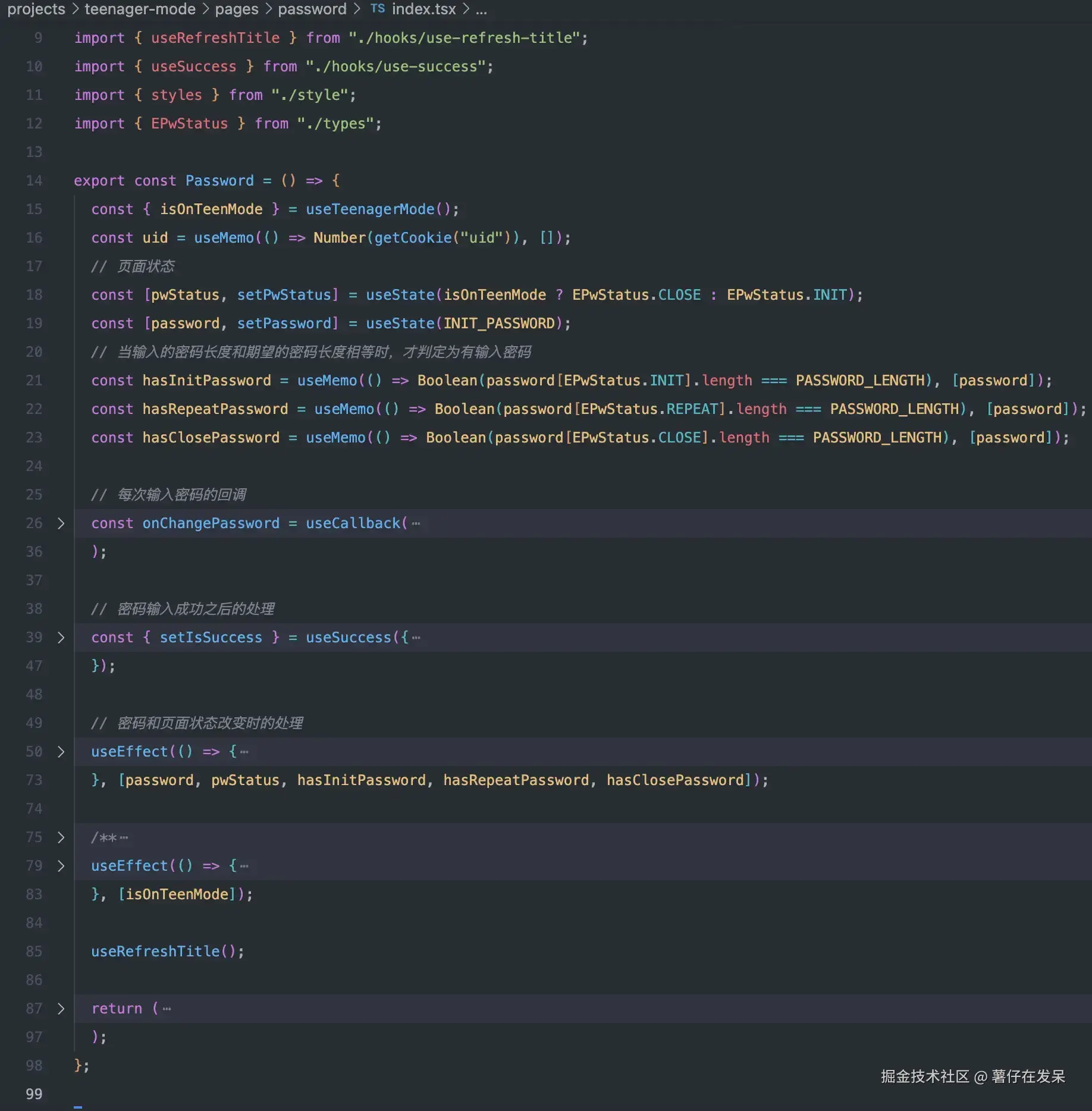Click "./hooks/use-refresh-title" import path
Screen dimensions: 1092x1111
click(465, 38)
